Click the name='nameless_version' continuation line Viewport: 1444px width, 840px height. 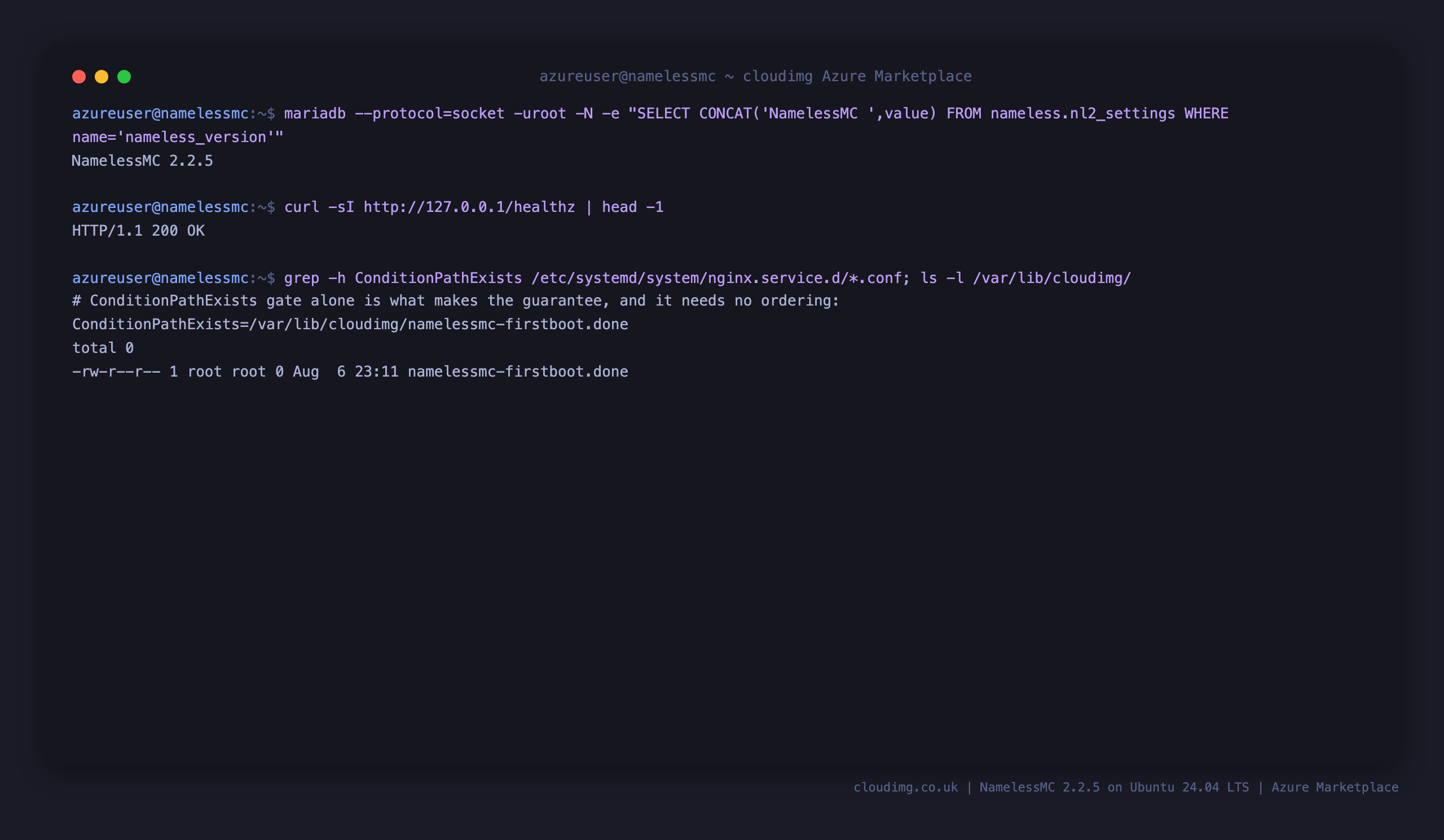click(178, 138)
